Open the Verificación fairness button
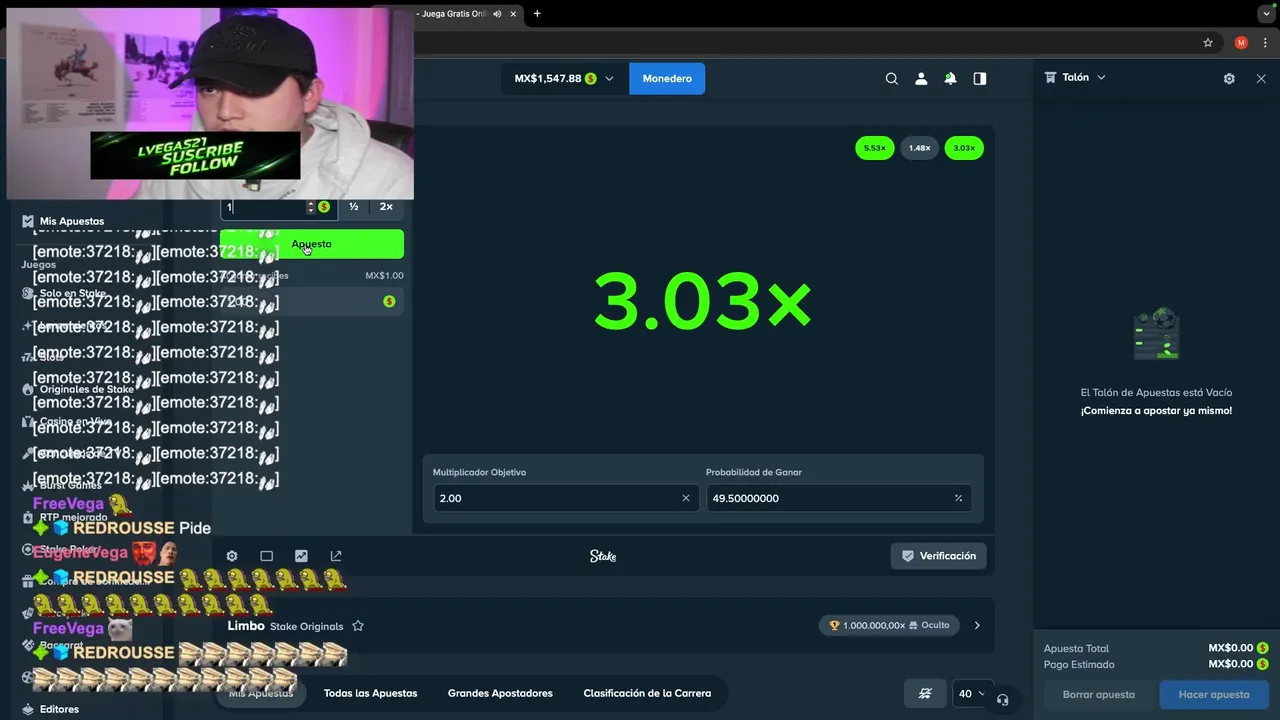 [939, 556]
